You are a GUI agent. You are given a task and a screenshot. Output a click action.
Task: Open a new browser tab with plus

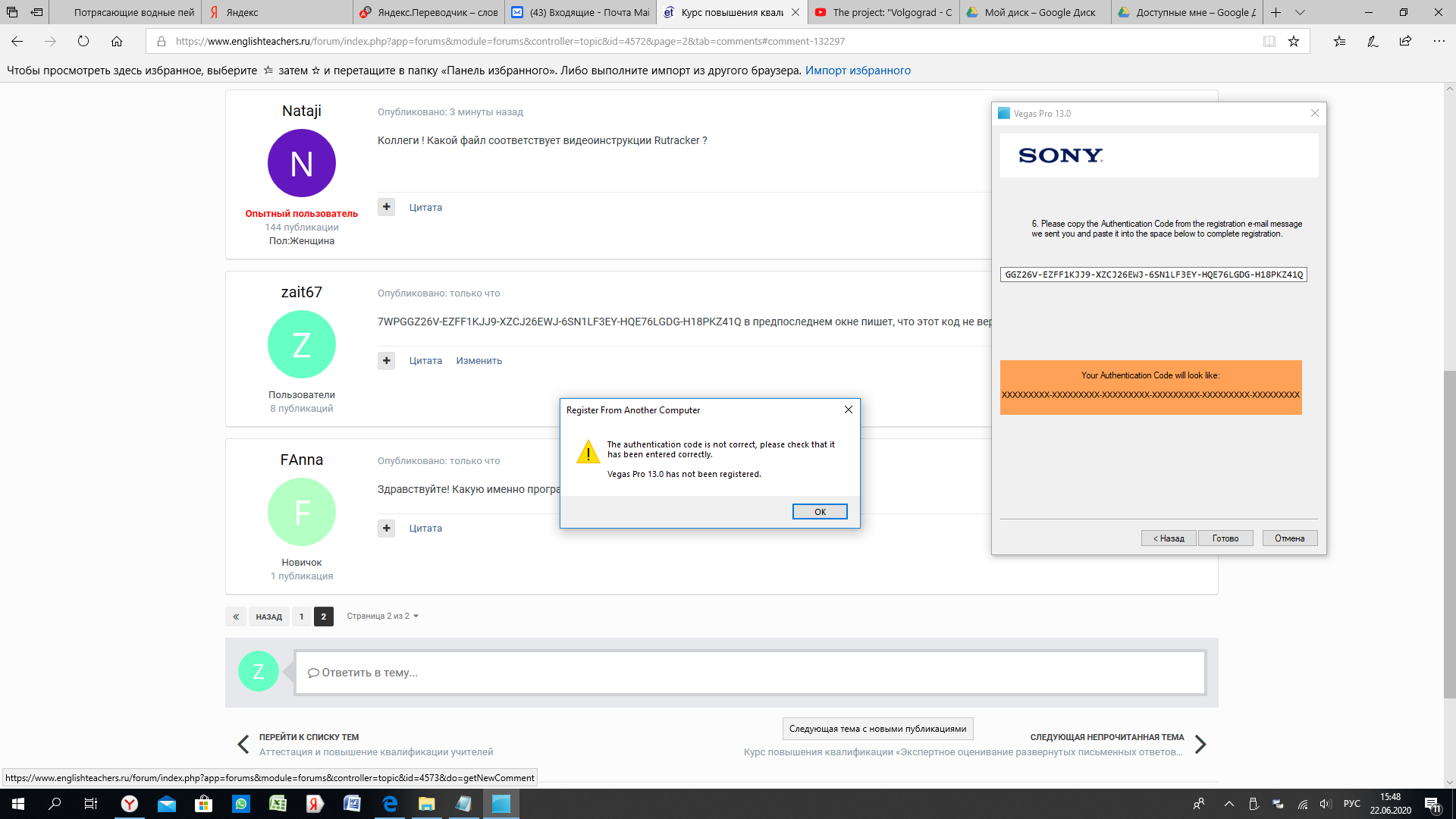[1276, 12]
